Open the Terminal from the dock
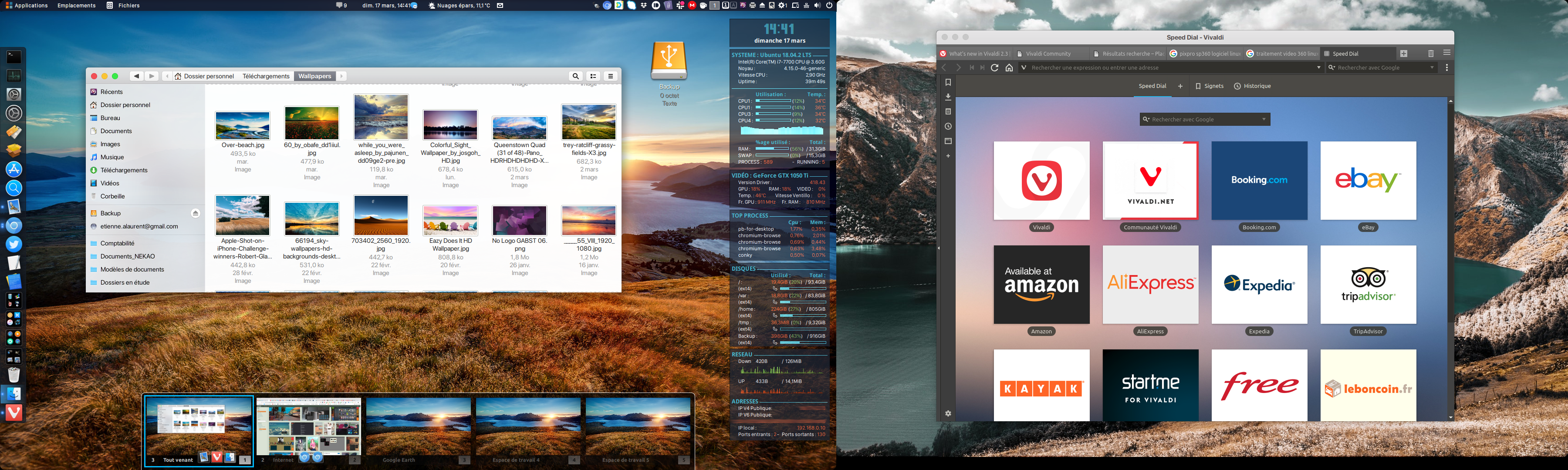This screenshot has height=470, width=1568. 14,57
